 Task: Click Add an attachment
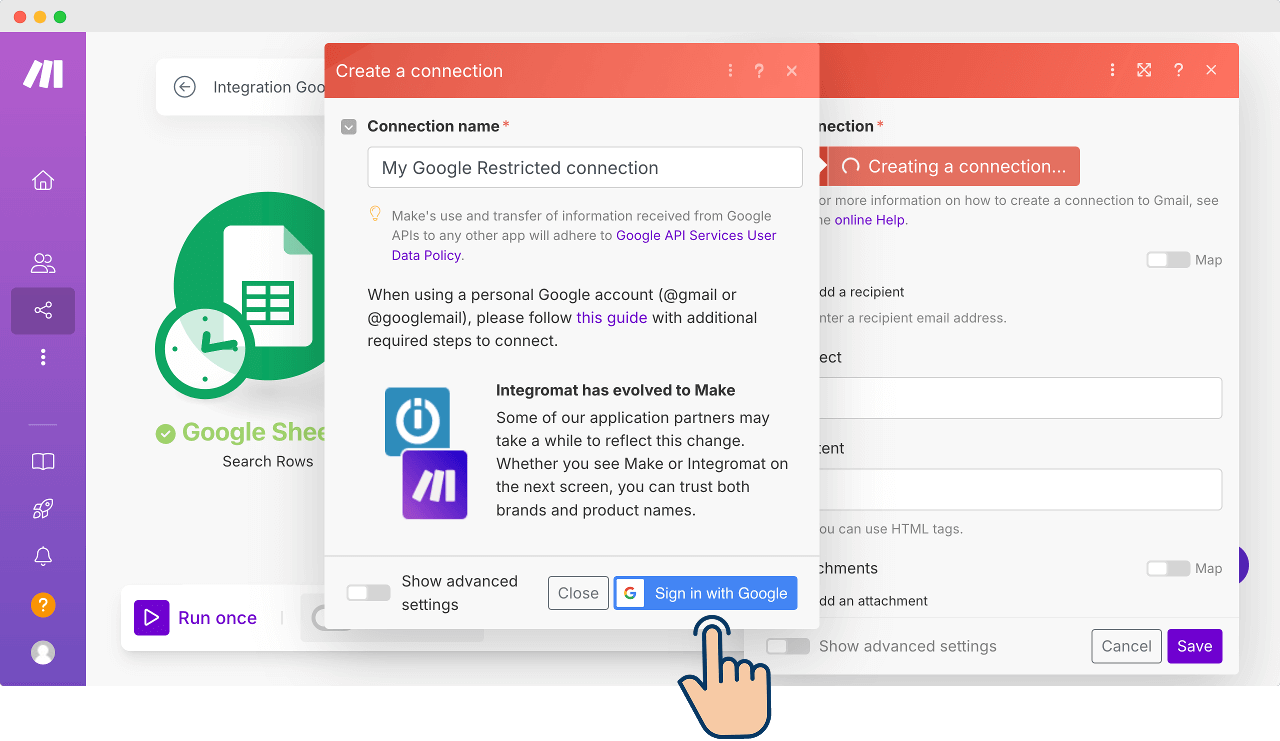coord(873,601)
